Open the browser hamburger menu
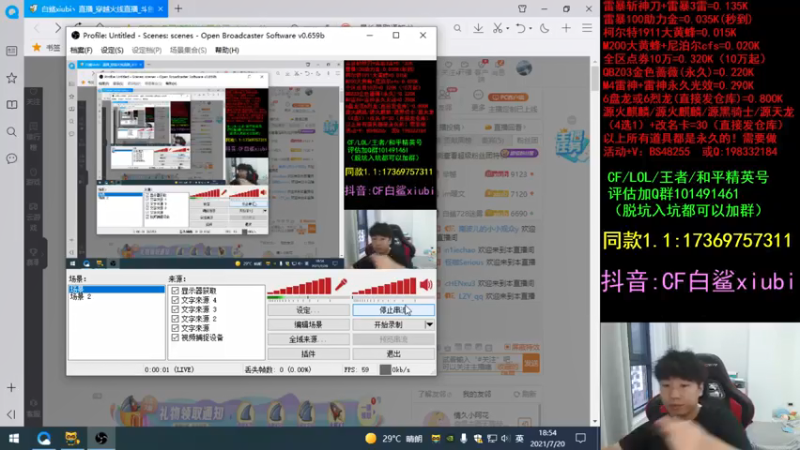The image size is (800, 450). [587, 29]
